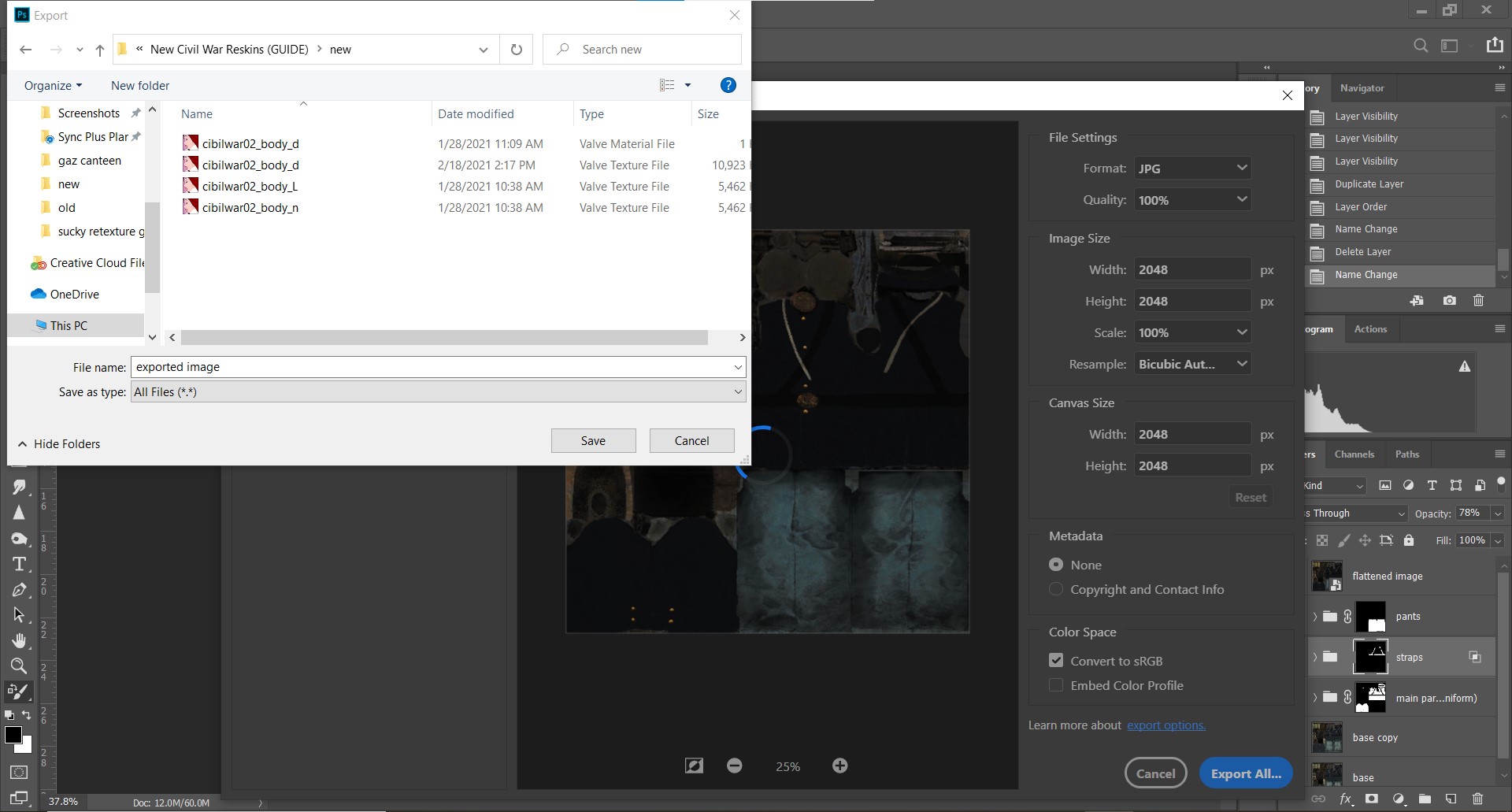Open the layer Opacity dropdown arrow

[1498, 513]
